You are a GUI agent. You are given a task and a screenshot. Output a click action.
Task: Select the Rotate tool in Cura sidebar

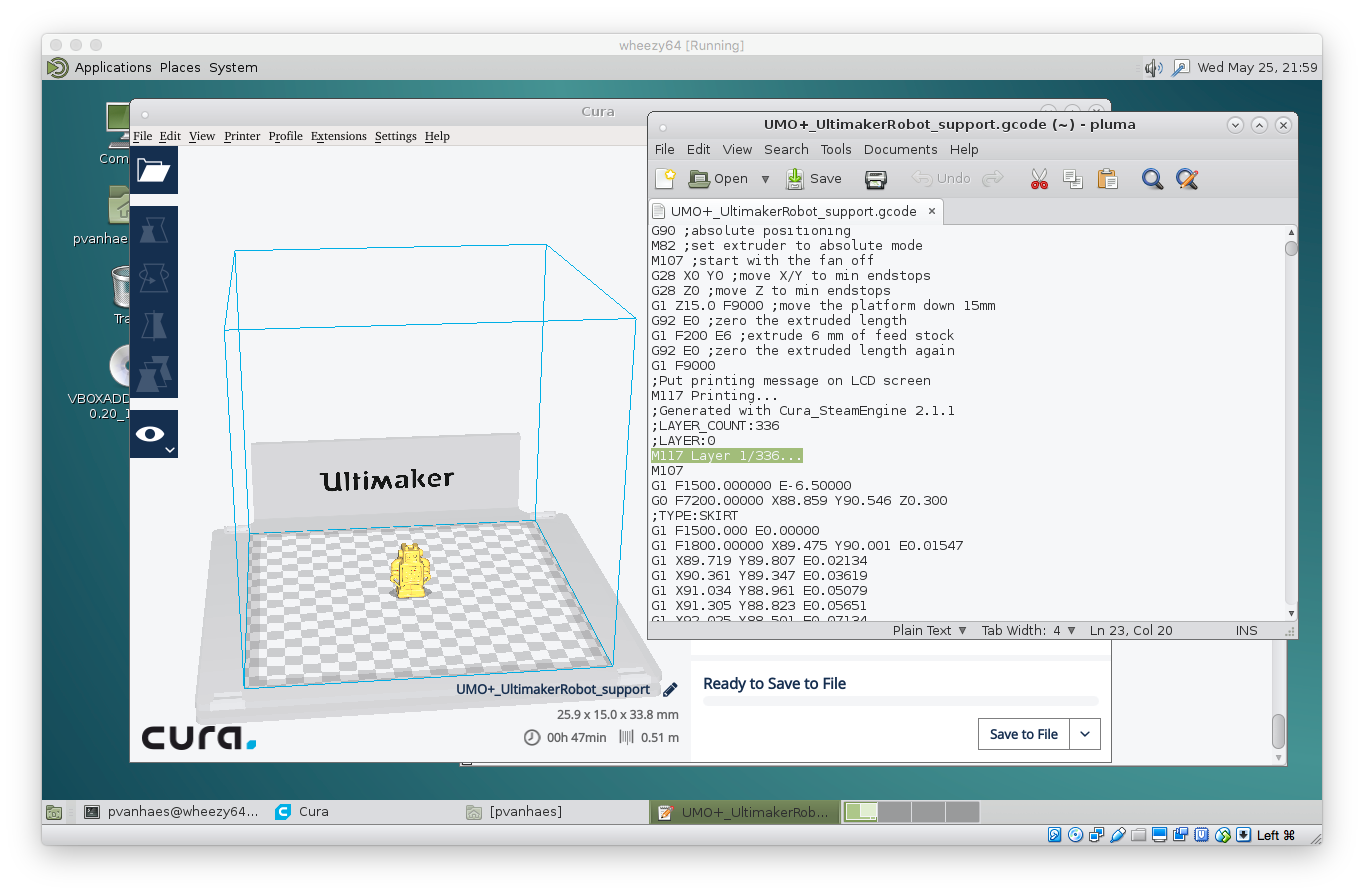pyautogui.click(x=153, y=279)
